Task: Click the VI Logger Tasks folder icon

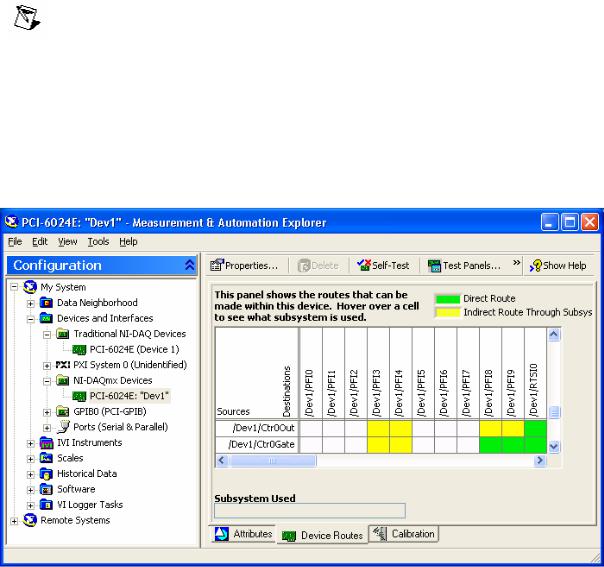Action: pyautogui.click(x=46, y=505)
